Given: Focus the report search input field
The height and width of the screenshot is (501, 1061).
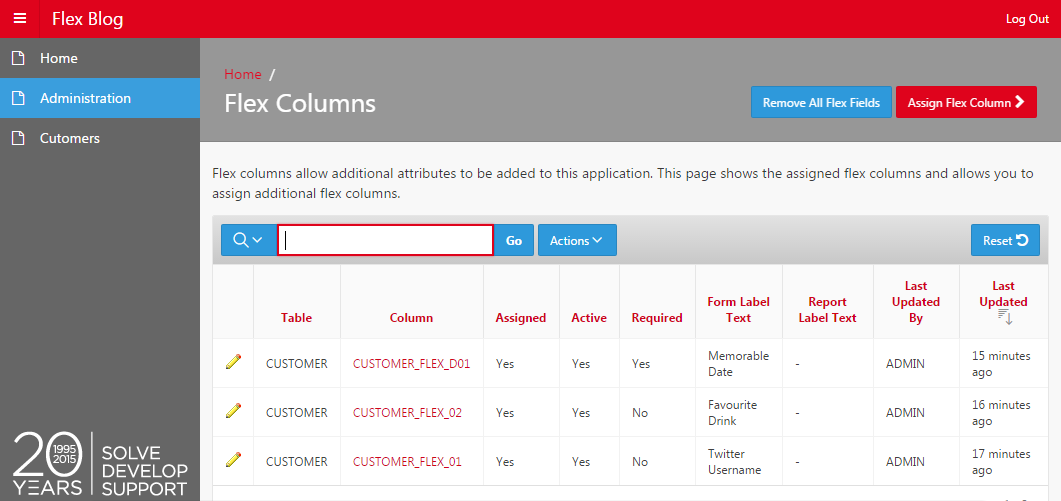Looking at the screenshot, I should tap(385, 240).
